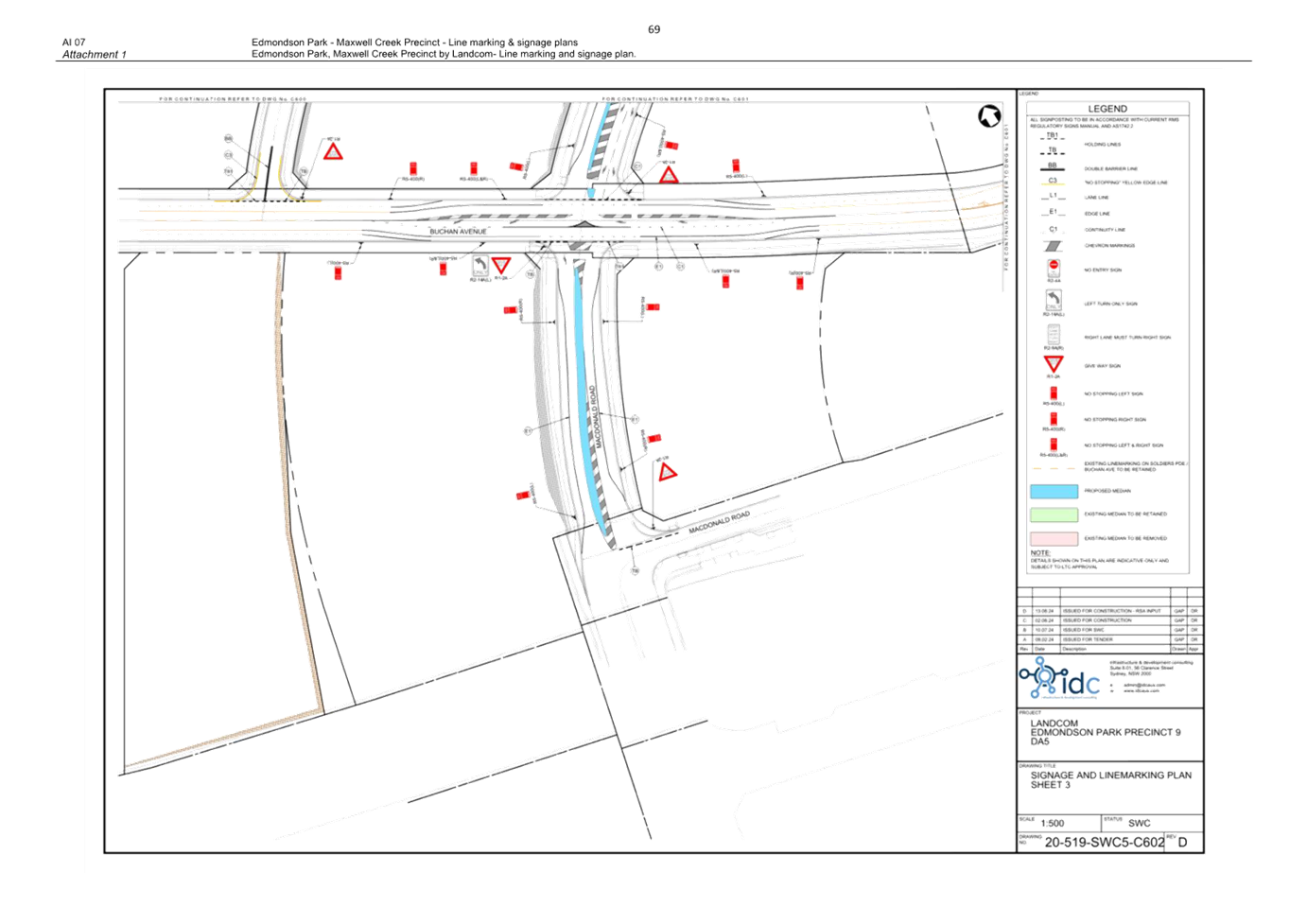Click the 'Attachment 1' header text
The image size is (1307, 924).
(94, 55)
